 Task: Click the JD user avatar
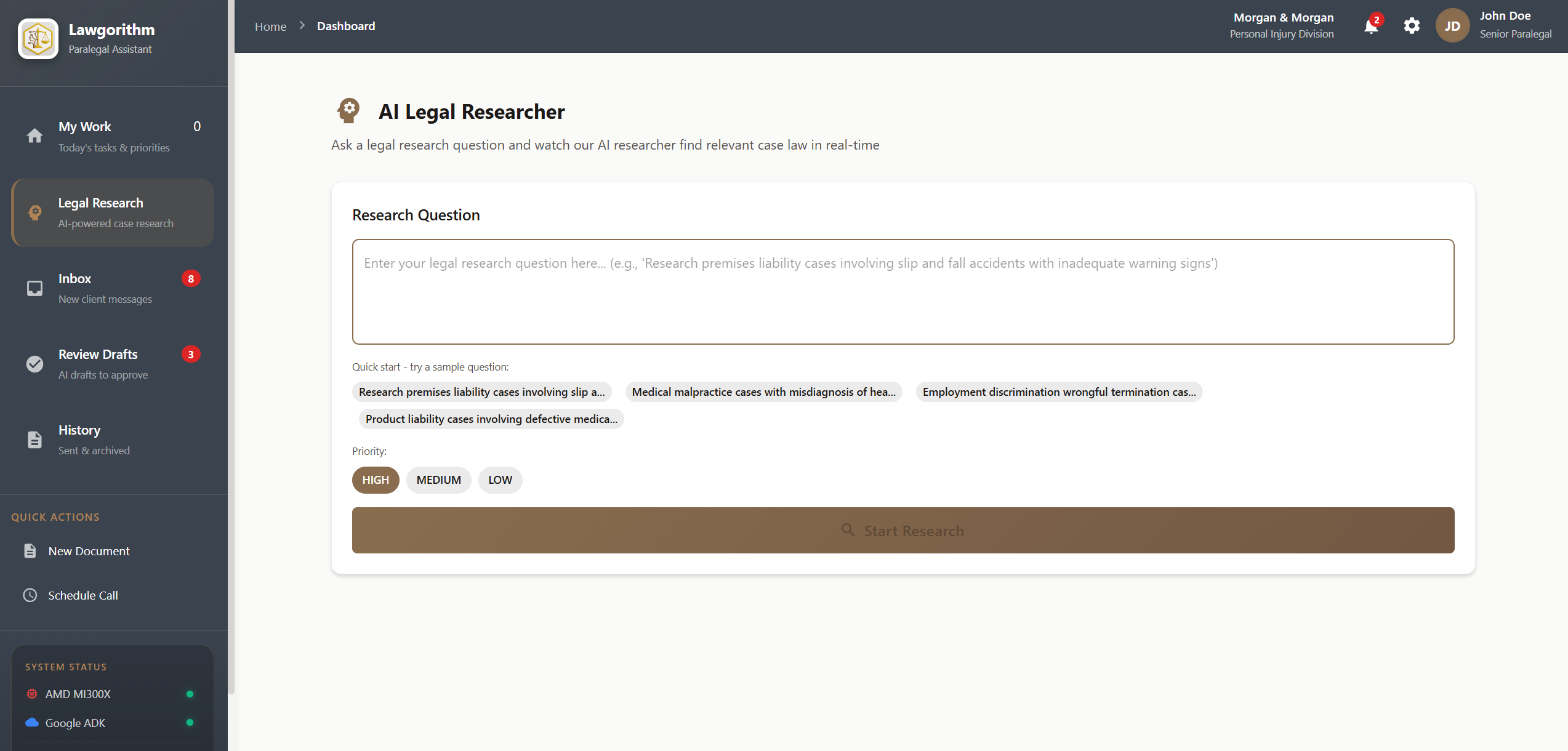(x=1452, y=26)
